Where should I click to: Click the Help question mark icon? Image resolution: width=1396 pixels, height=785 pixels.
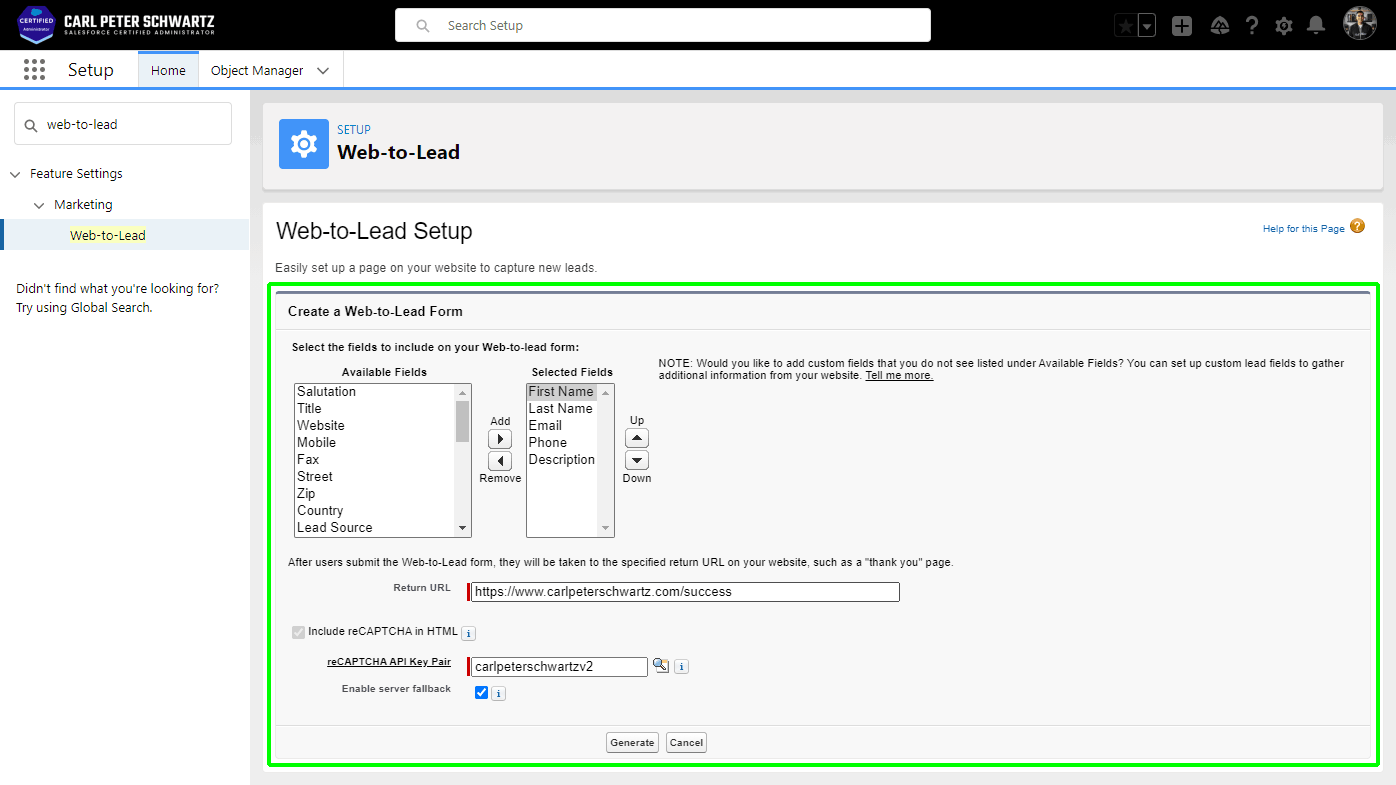click(1252, 26)
